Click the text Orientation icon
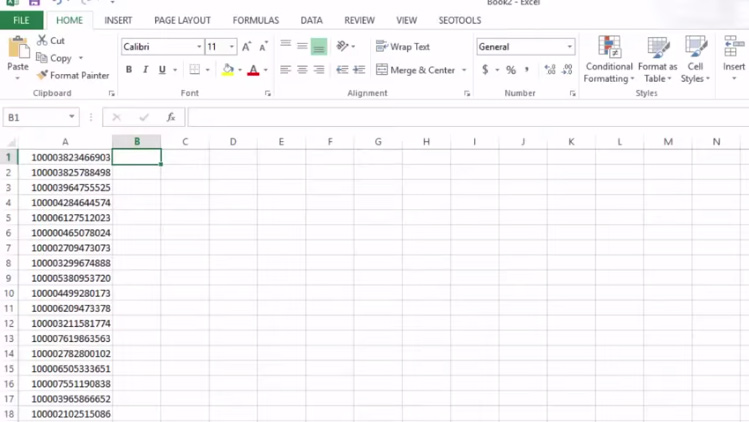This screenshot has width=749, height=422. click(x=342, y=46)
